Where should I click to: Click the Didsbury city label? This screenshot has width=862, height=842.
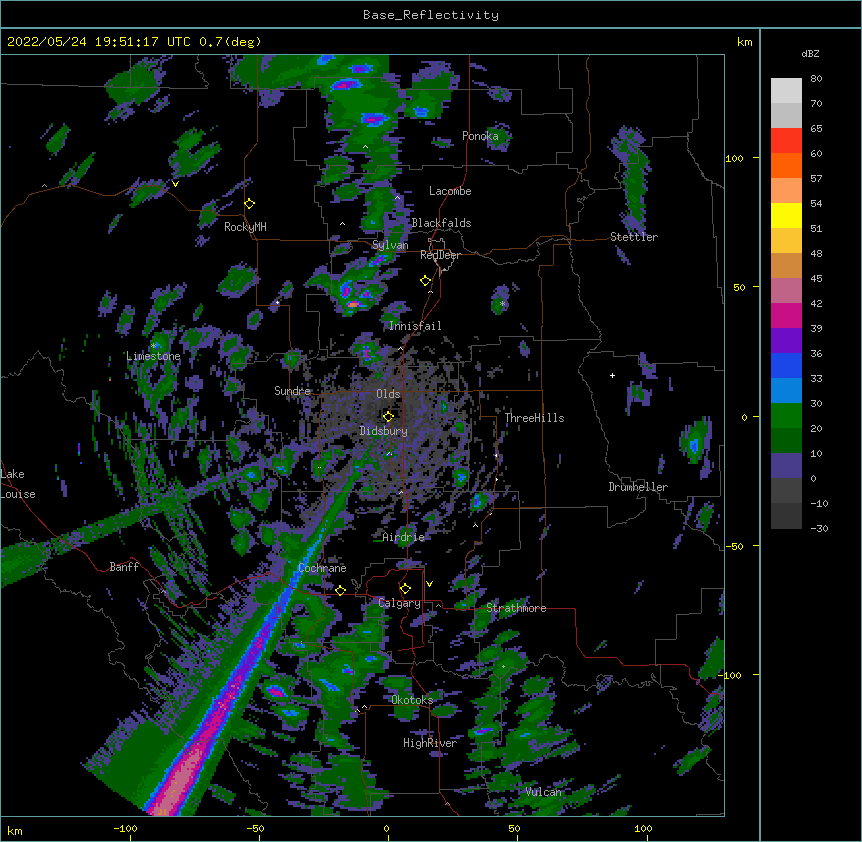coord(384,431)
